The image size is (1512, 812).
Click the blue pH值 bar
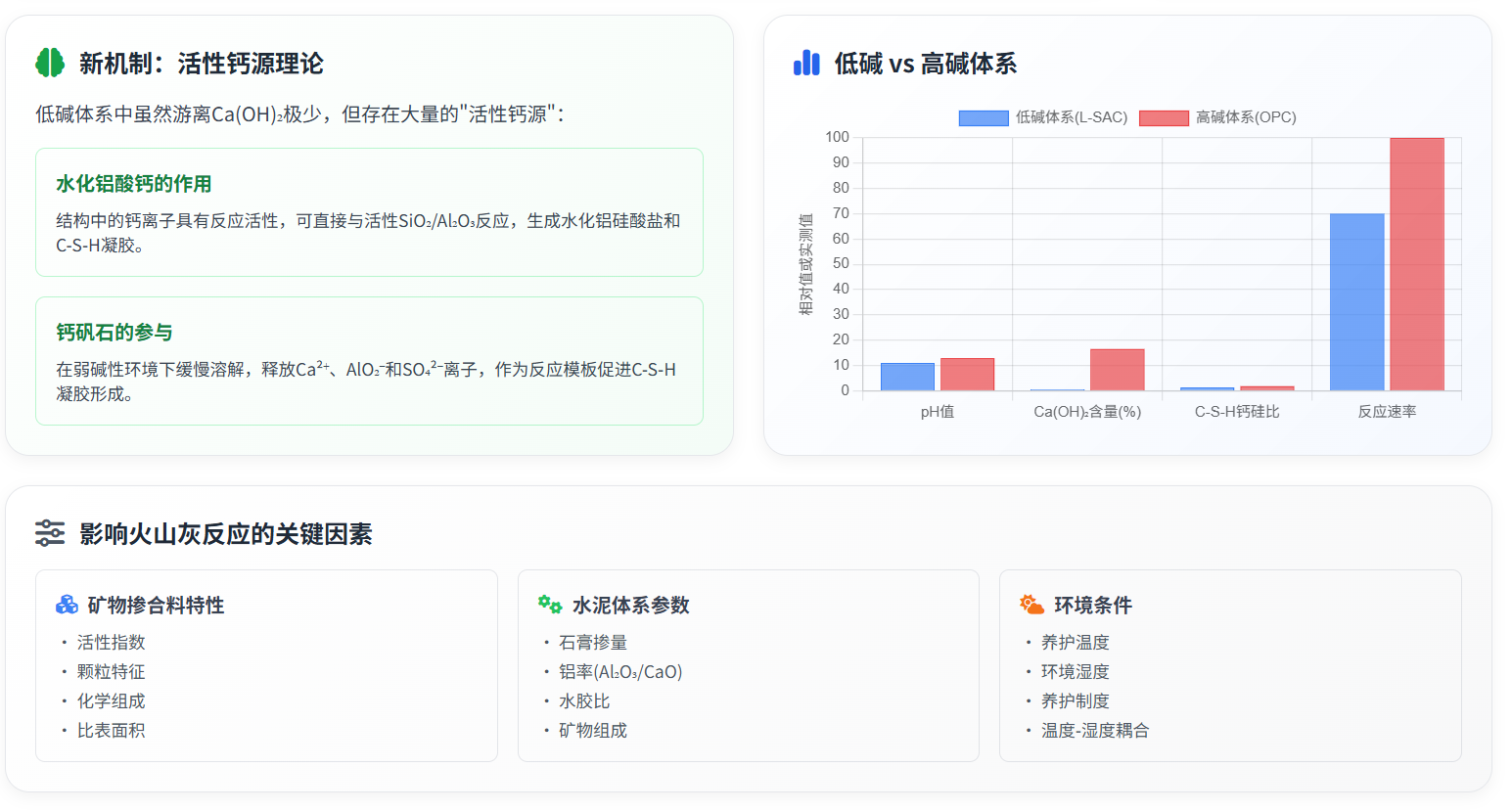(907, 377)
